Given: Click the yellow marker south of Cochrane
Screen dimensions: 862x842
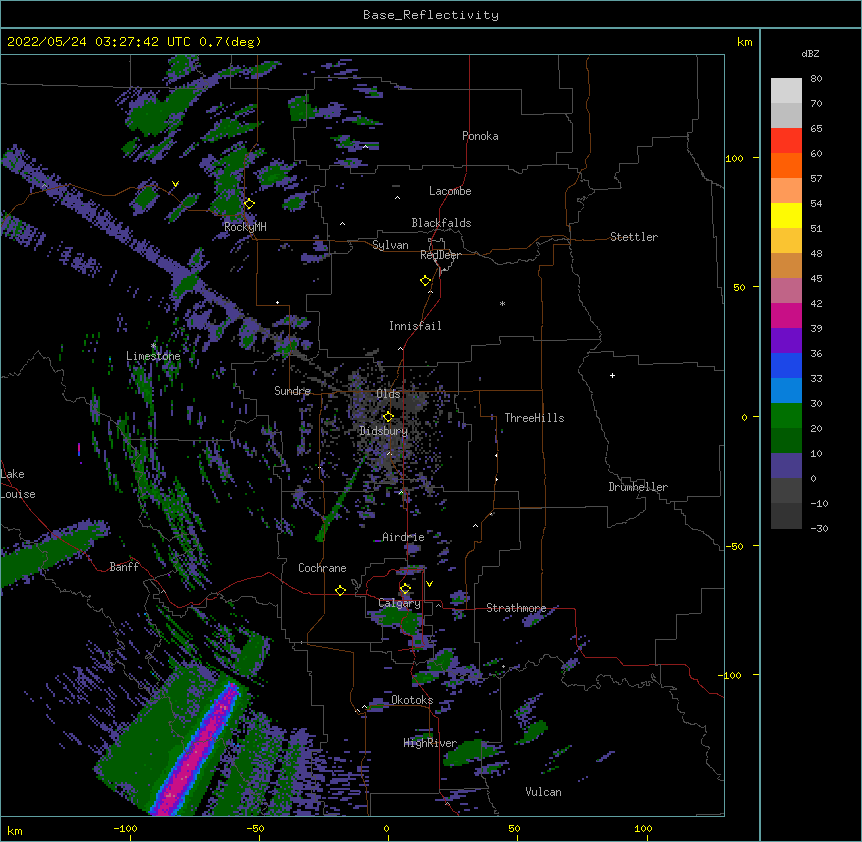Looking at the screenshot, I should 340,590.
